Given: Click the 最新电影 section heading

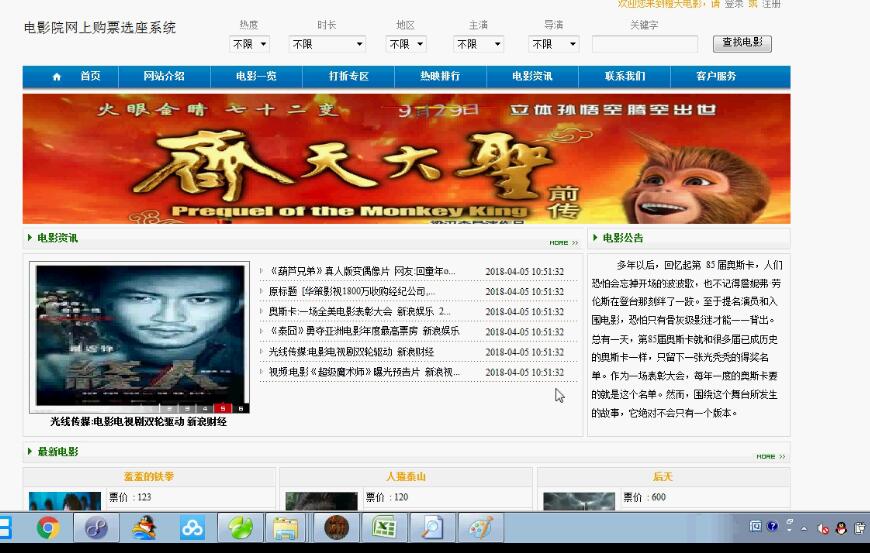Looking at the screenshot, I should pos(58,451).
